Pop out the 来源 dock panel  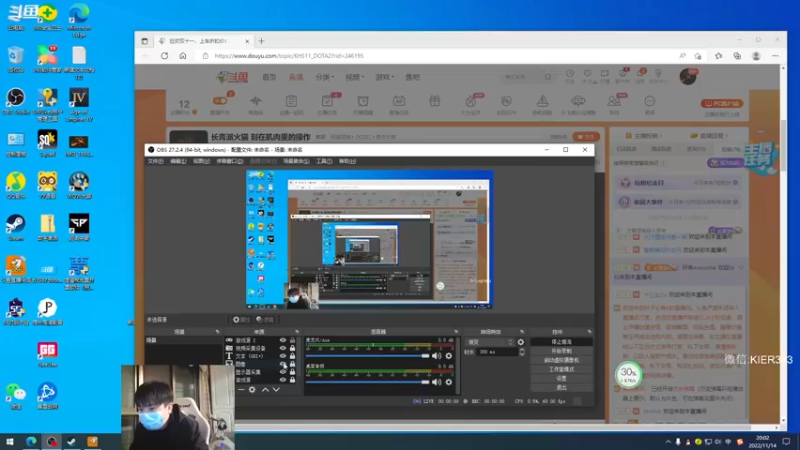click(x=297, y=332)
